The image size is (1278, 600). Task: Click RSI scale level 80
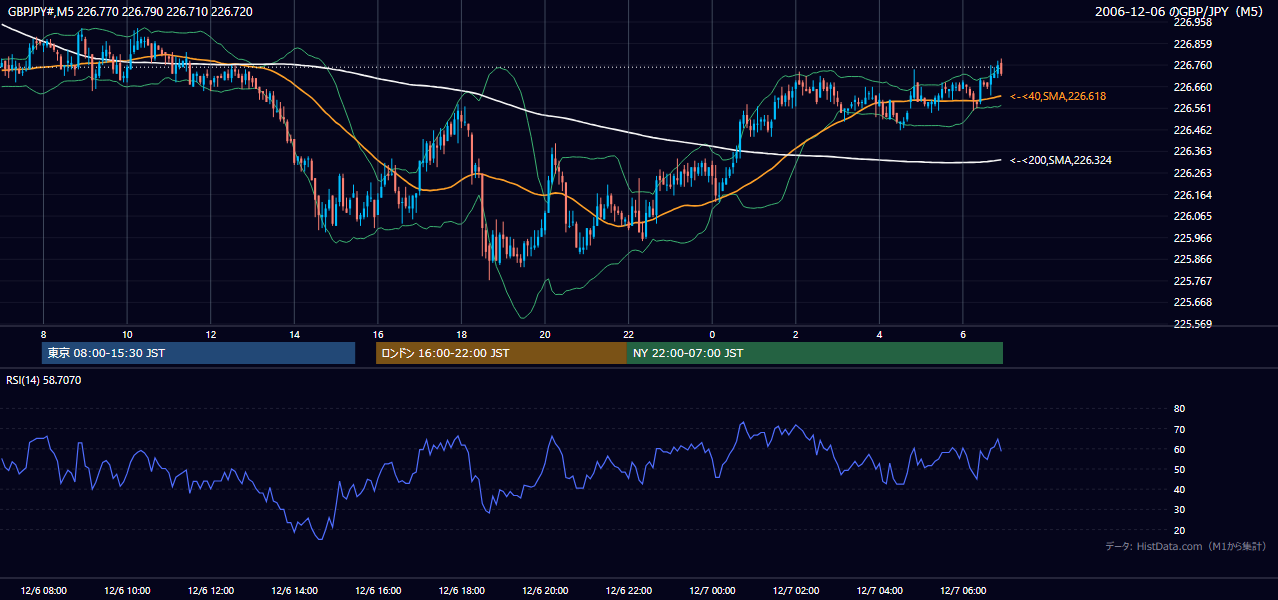click(1179, 409)
